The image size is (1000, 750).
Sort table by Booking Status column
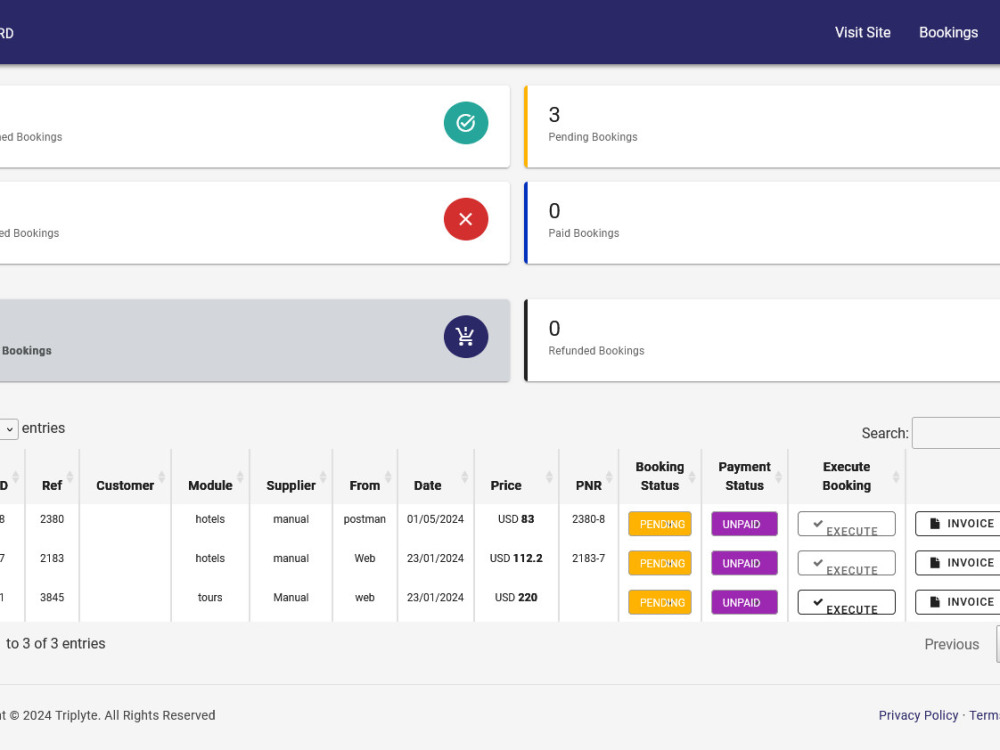(660, 476)
